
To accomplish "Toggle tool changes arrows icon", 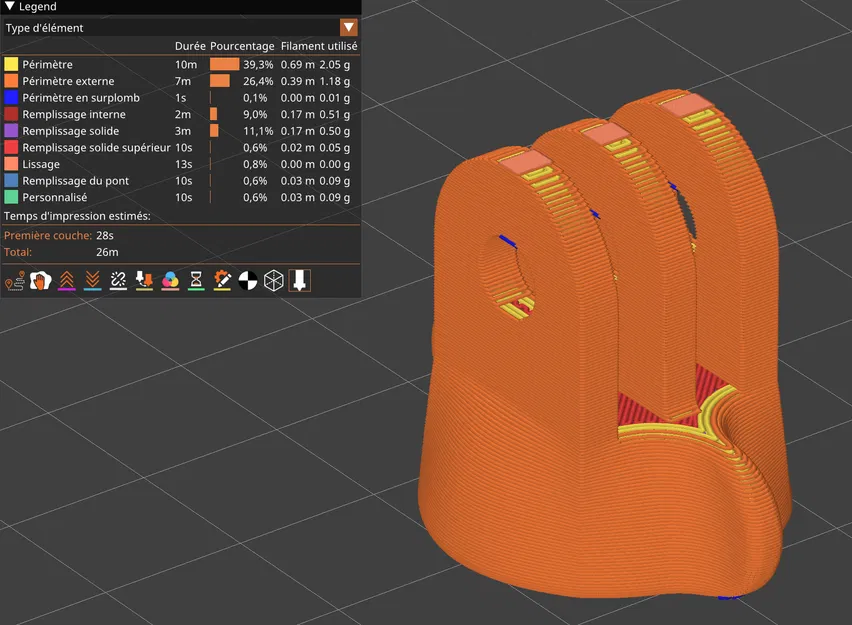I will pos(144,280).
